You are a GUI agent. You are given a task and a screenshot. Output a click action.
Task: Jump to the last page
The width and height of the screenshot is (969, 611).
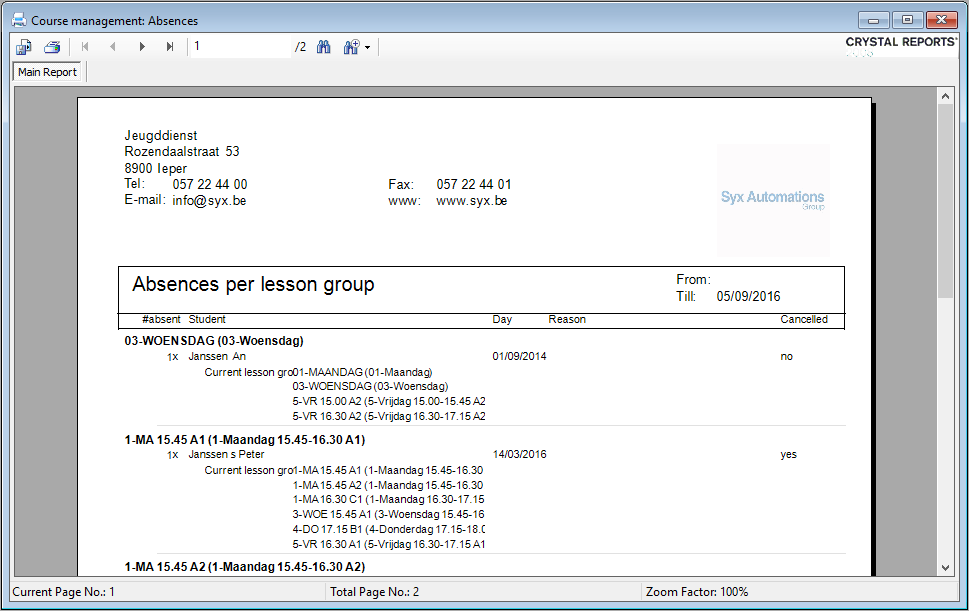point(170,47)
